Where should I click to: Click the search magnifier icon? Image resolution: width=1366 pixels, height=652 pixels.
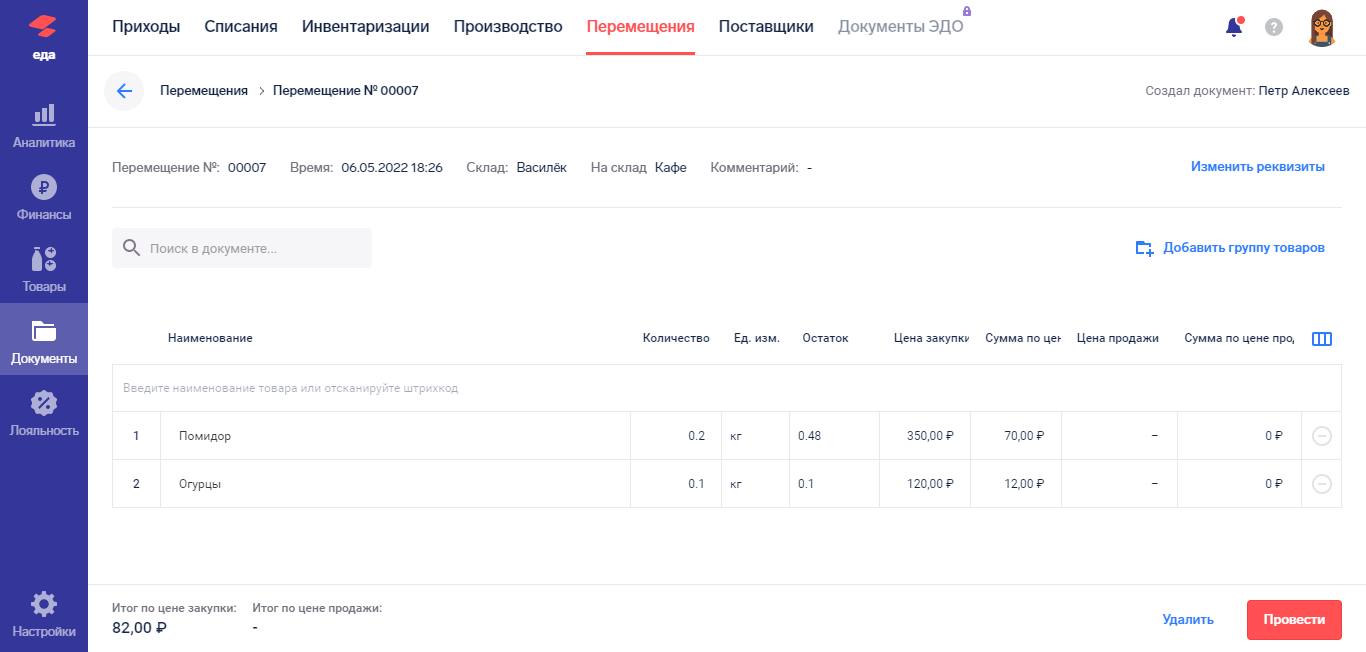coord(131,248)
